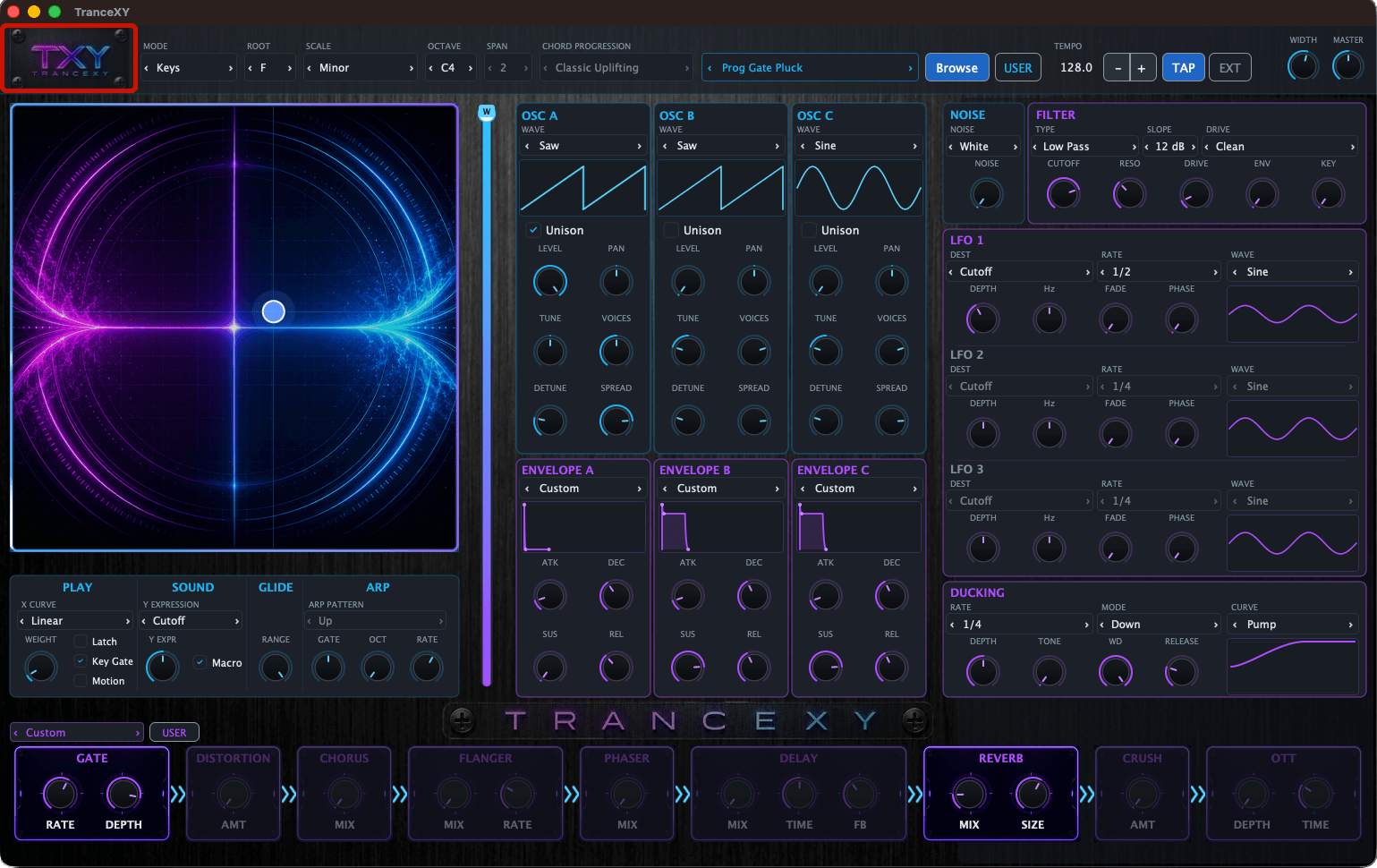Click the blue dot on XY pad
This screenshot has height=868, width=1377.
[274, 311]
